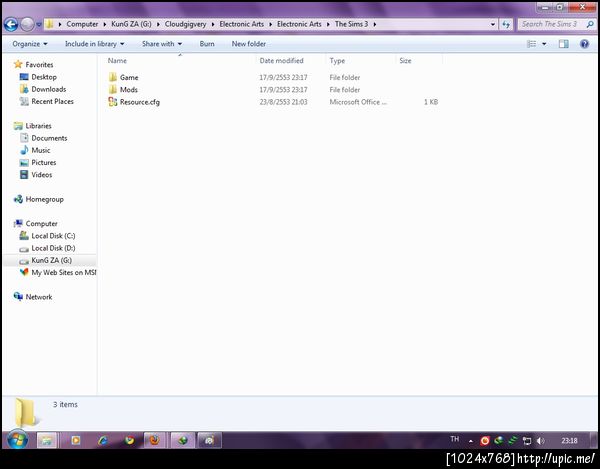Click the Windows Explorer taskbar button

pos(47,441)
